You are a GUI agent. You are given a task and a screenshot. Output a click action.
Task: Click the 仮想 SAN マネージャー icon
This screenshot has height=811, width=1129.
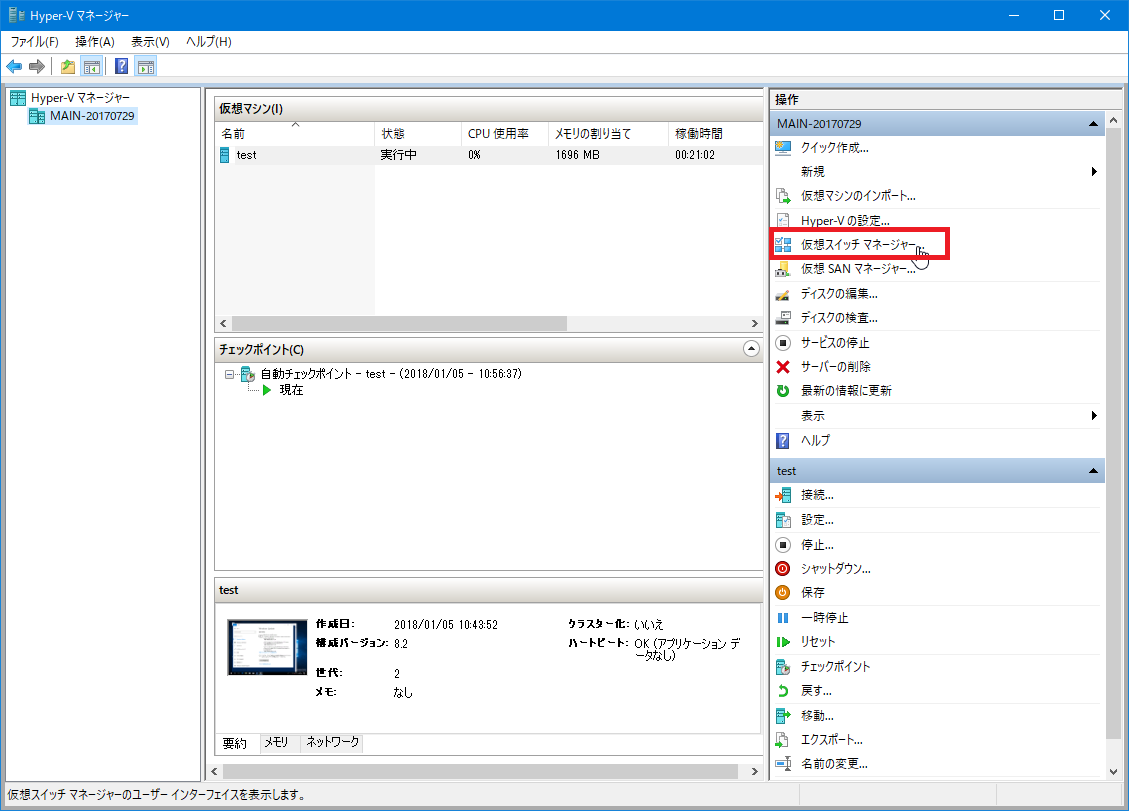783,269
